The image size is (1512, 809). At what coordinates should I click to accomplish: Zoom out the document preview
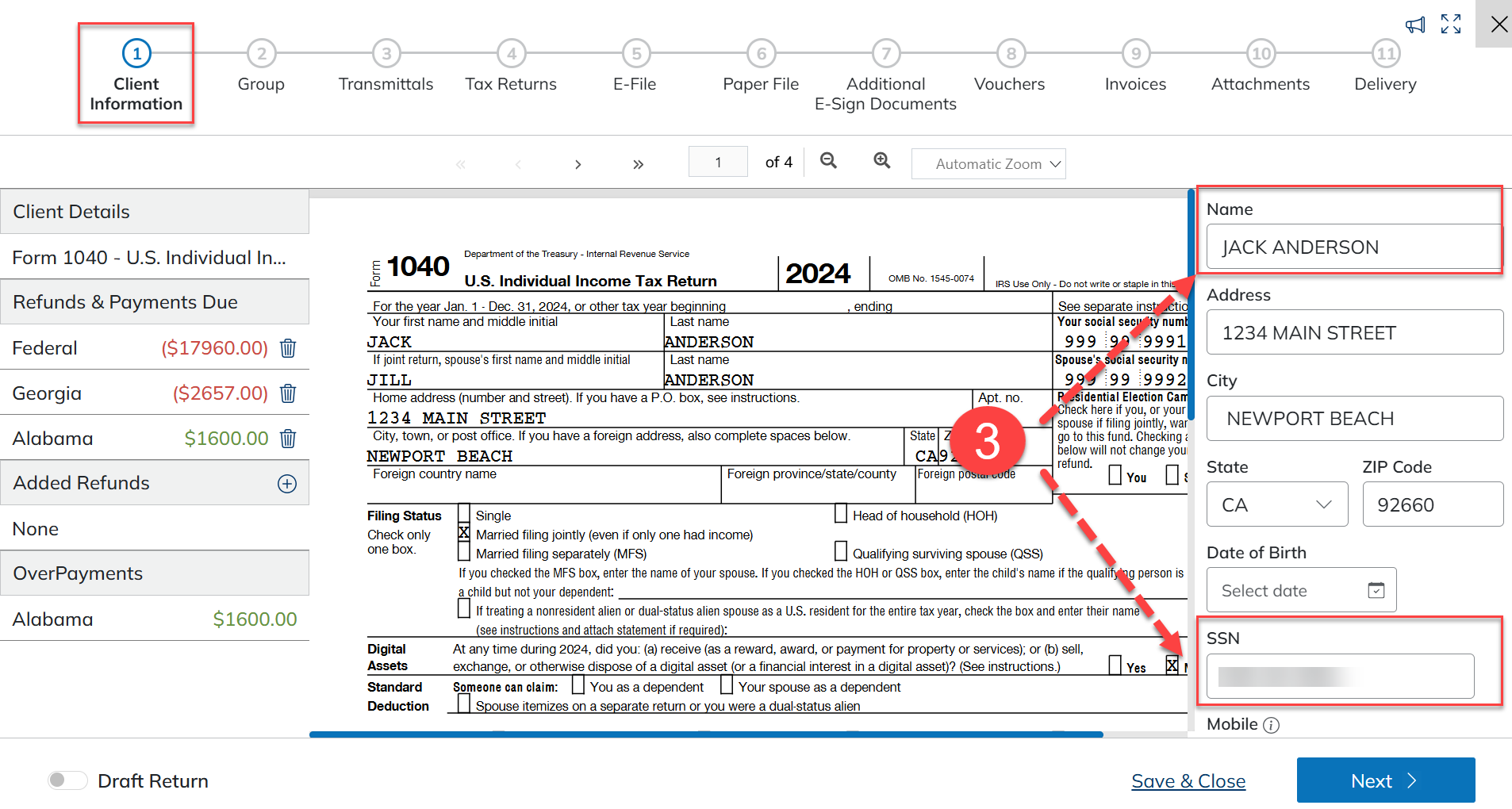point(828,161)
